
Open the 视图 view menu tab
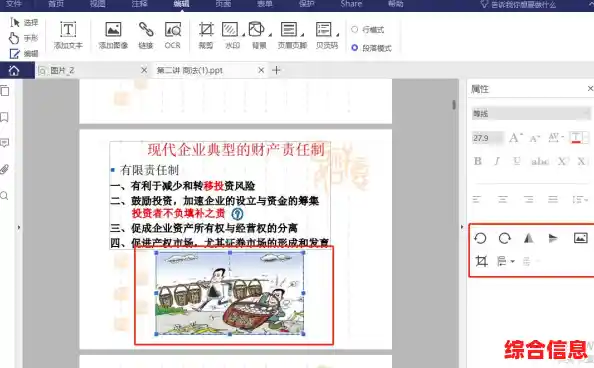(97, 4)
